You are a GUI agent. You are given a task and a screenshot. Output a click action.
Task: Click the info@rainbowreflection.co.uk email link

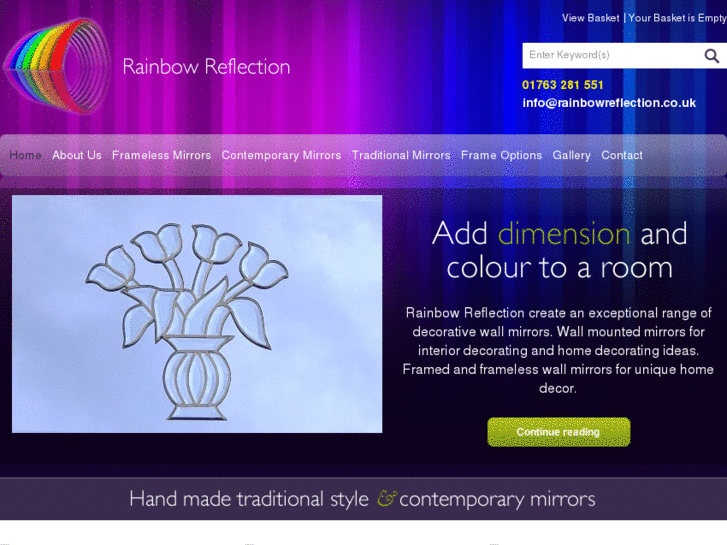609,103
